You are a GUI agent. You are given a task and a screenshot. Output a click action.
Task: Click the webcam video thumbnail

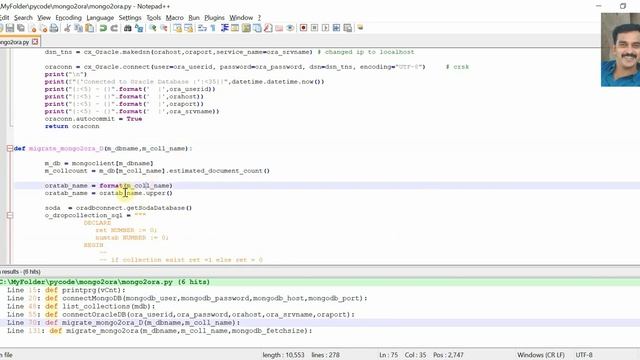coord(620,49)
